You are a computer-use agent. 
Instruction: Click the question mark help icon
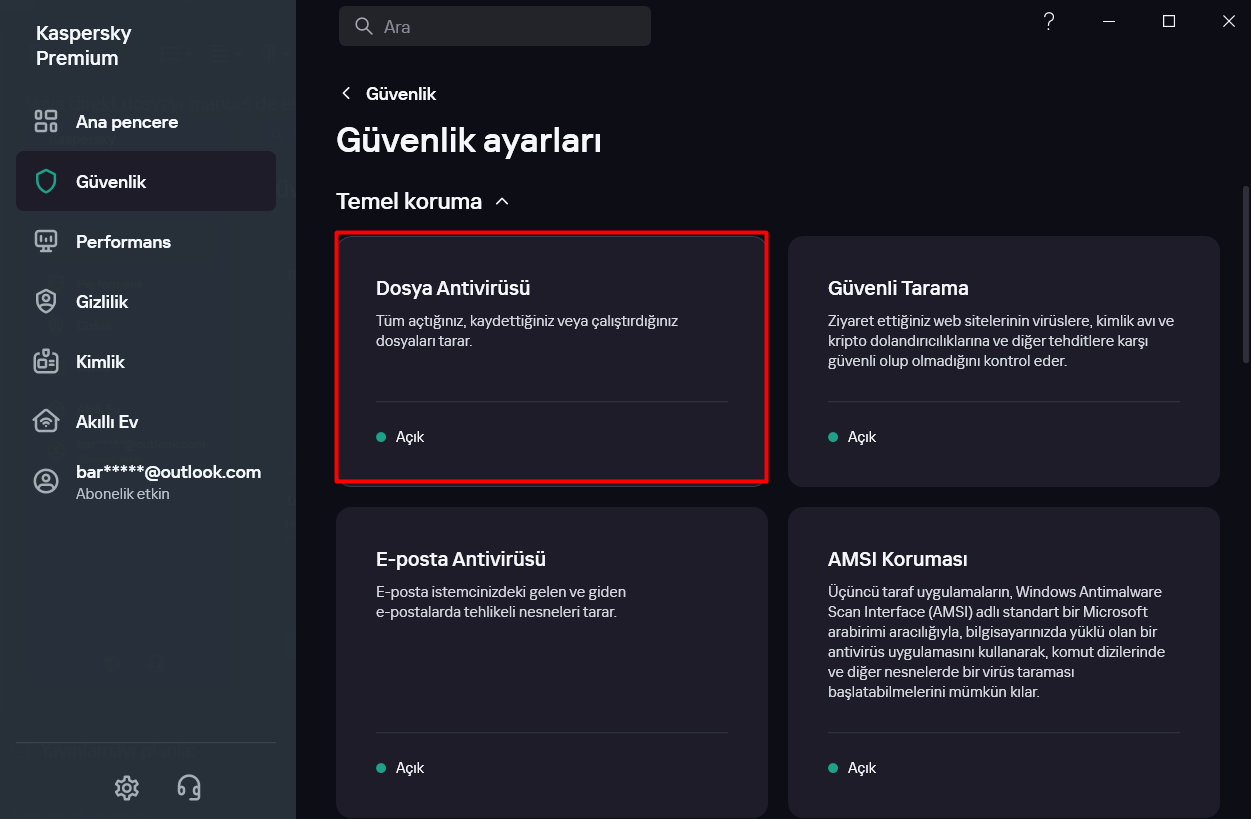[1049, 22]
